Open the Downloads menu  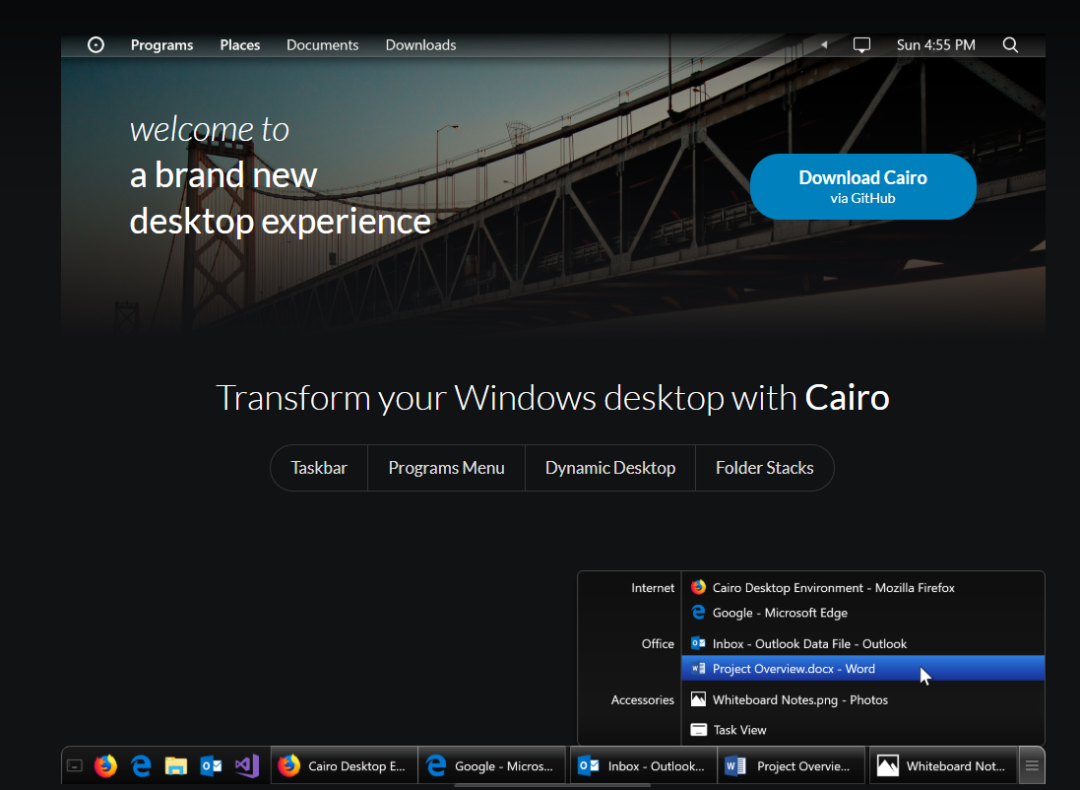click(421, 45)
